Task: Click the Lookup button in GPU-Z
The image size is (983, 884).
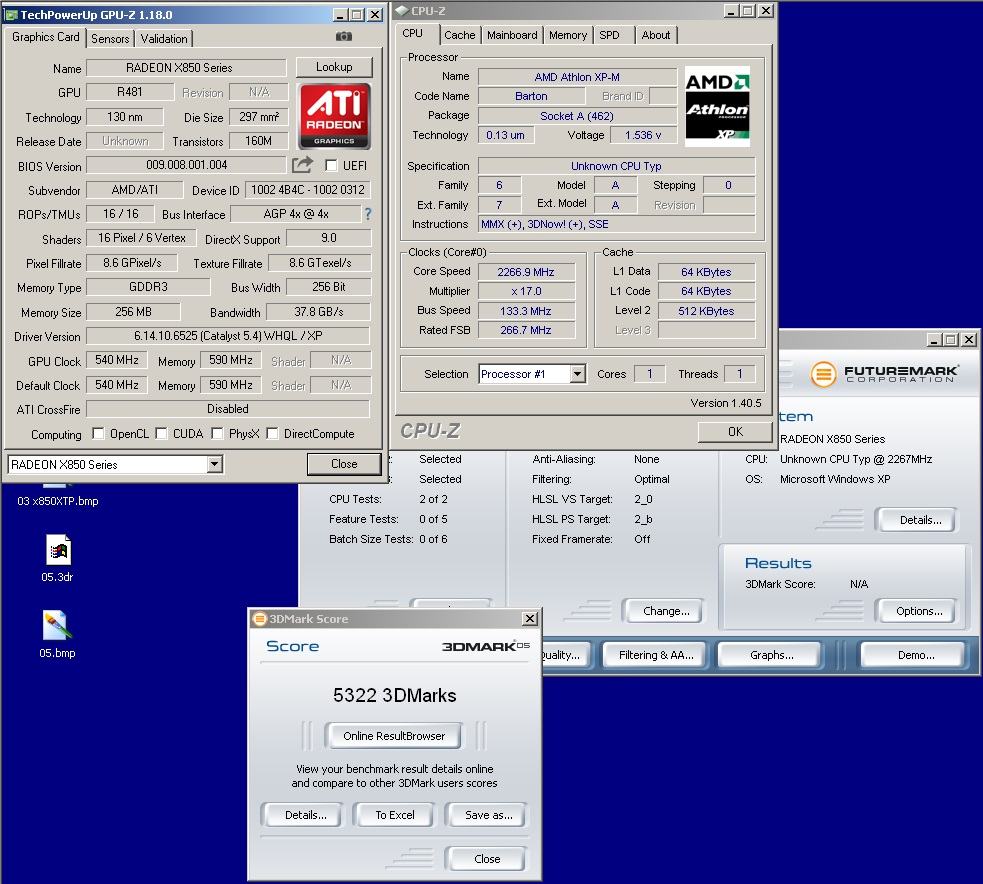Action: pyautogui.click(x=334, y=67)
